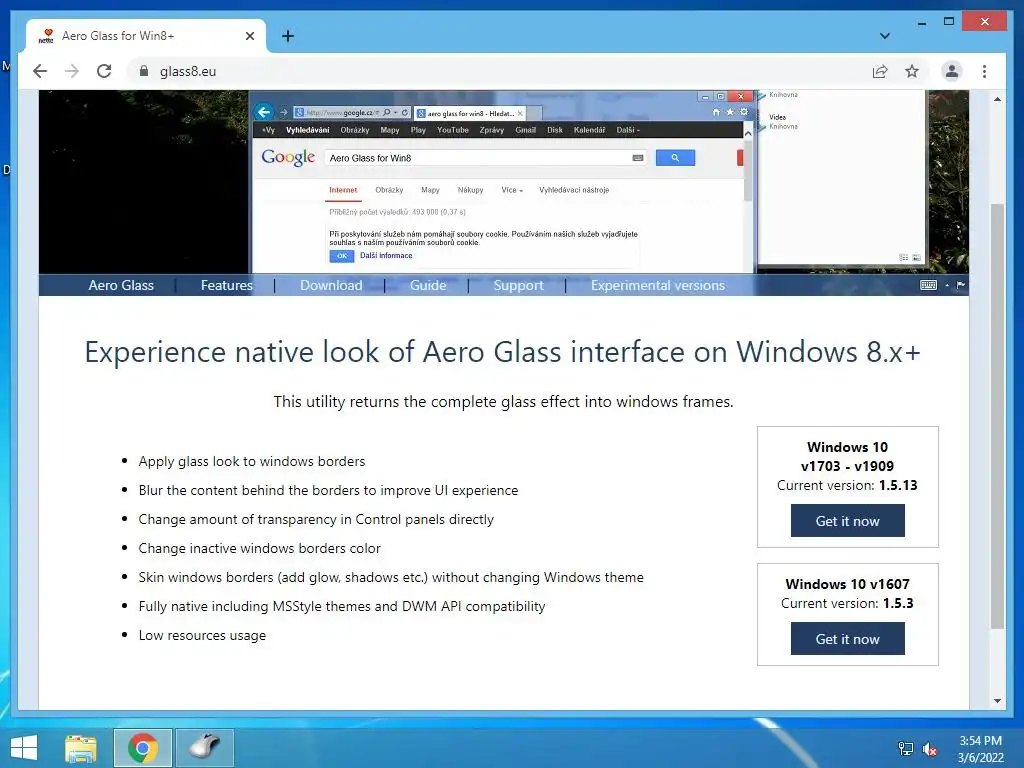Get it now for Windows 10 v1703 - v1909

[847, 520]
